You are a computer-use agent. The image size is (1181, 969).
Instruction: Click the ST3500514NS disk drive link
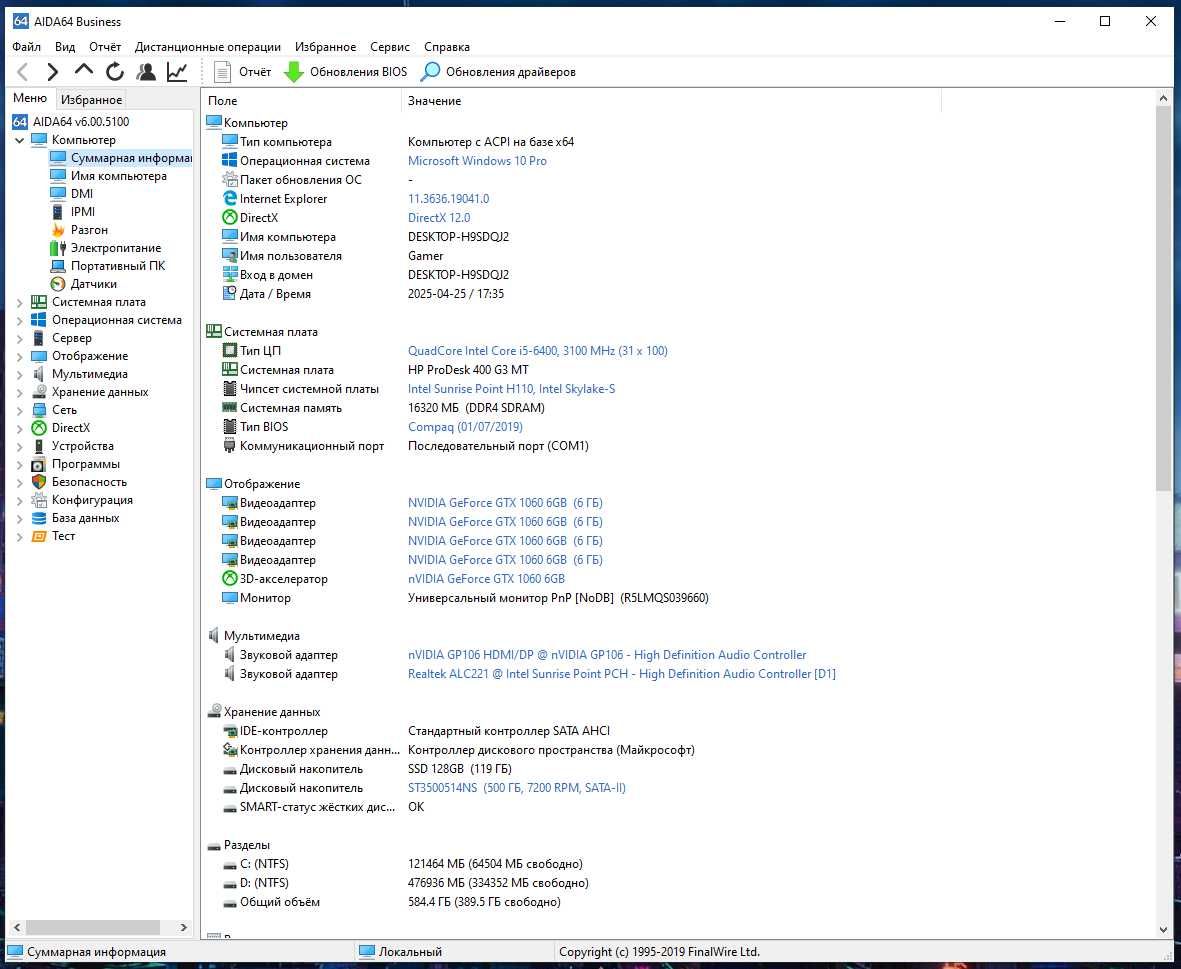(517, 788)
